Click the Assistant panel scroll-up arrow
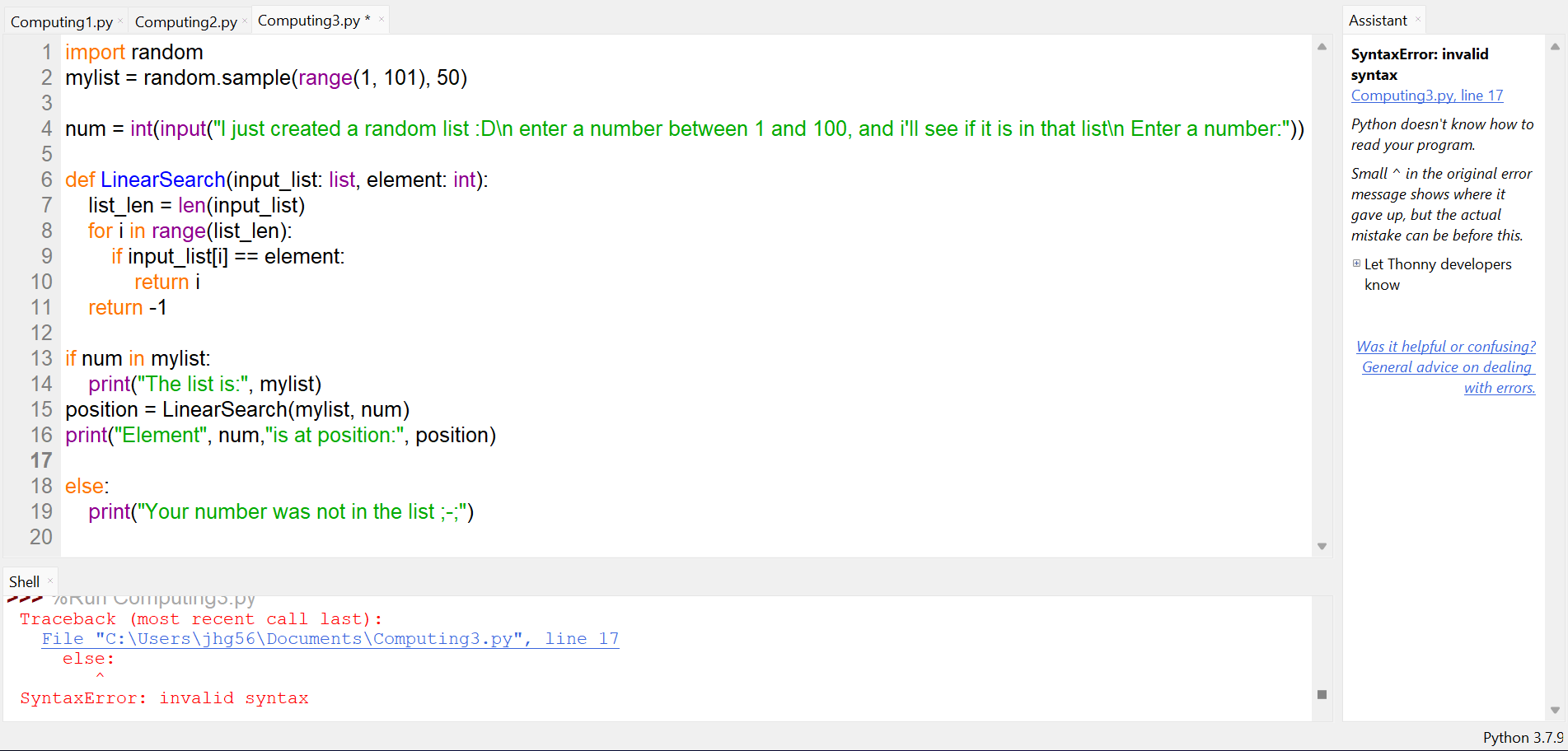 [1555, 47]
